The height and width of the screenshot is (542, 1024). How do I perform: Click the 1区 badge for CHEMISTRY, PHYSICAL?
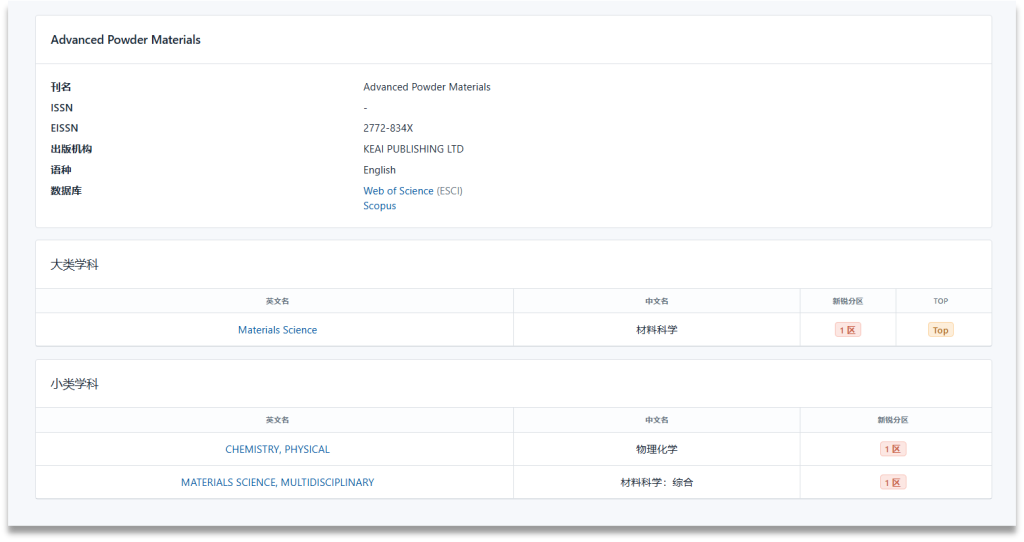click(x=893, y=450)
